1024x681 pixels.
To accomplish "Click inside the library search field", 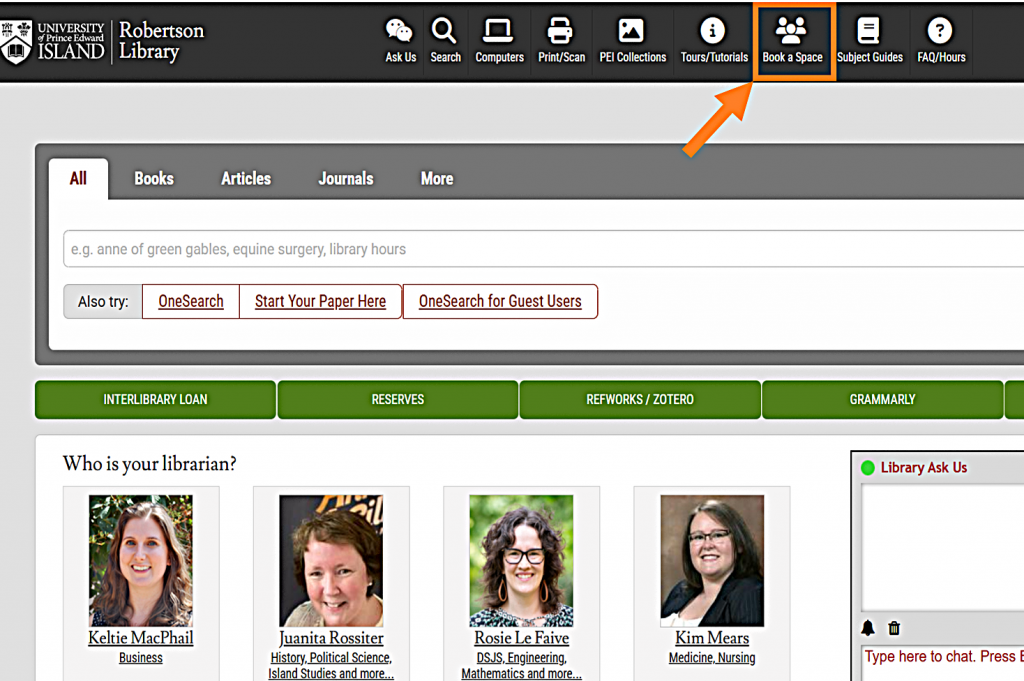I will [540, 249].
